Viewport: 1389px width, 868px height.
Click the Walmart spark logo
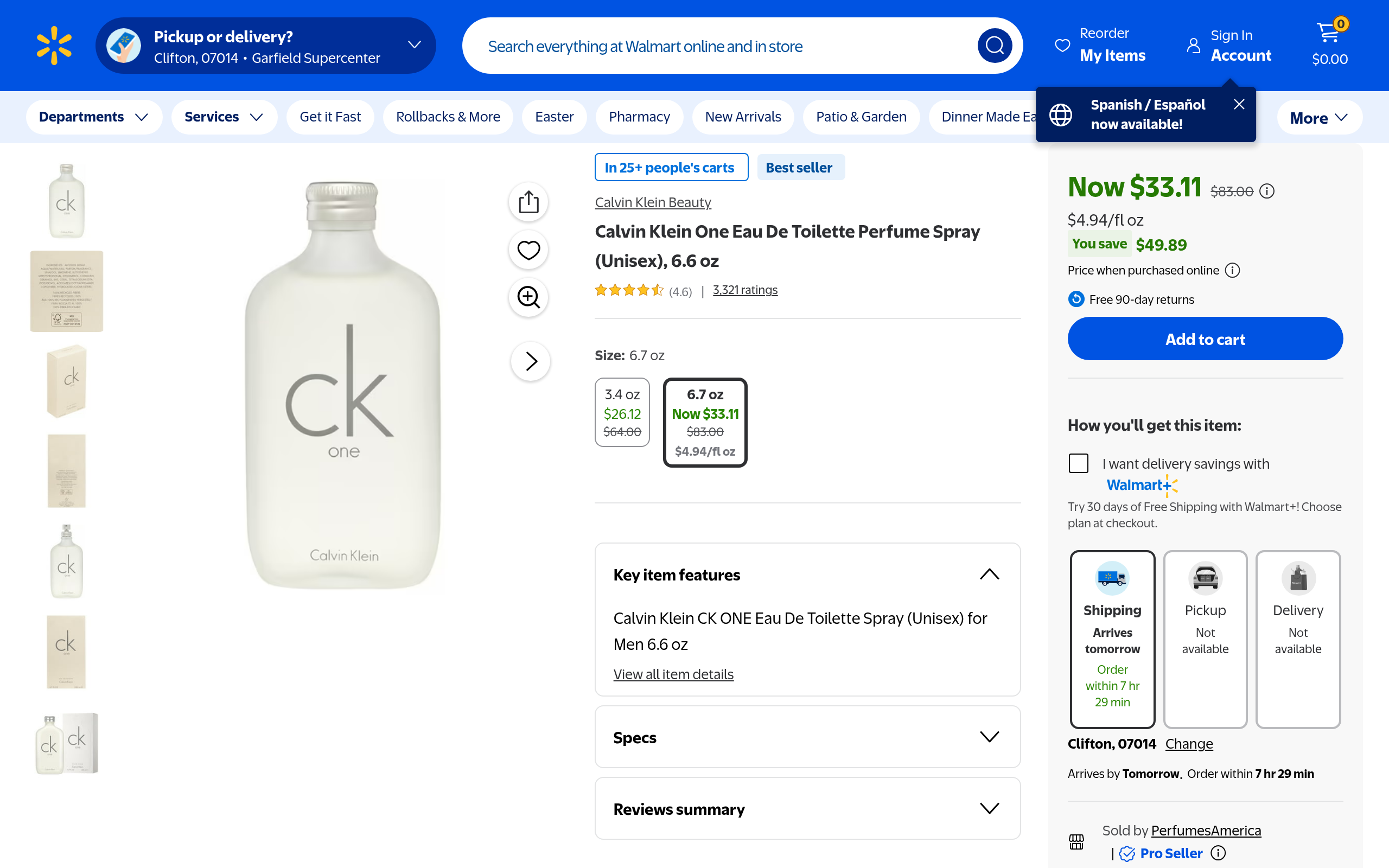pos(54,46)
